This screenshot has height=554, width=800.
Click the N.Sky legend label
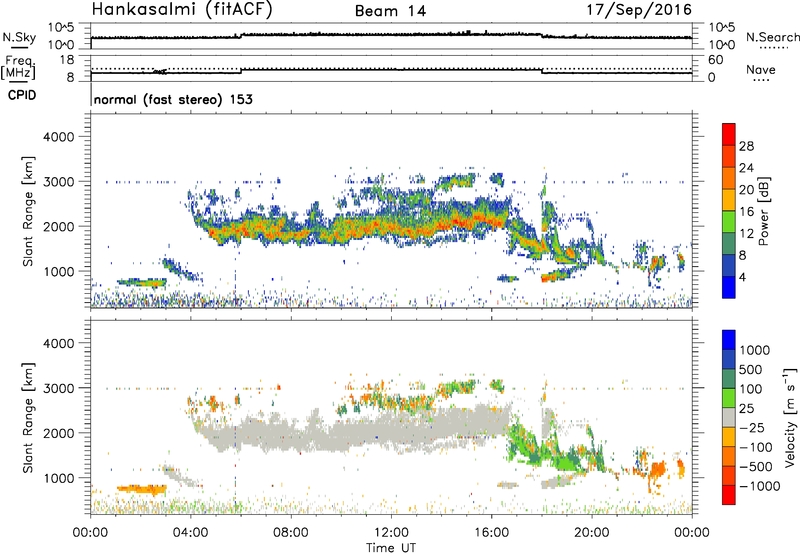(19, 37)
